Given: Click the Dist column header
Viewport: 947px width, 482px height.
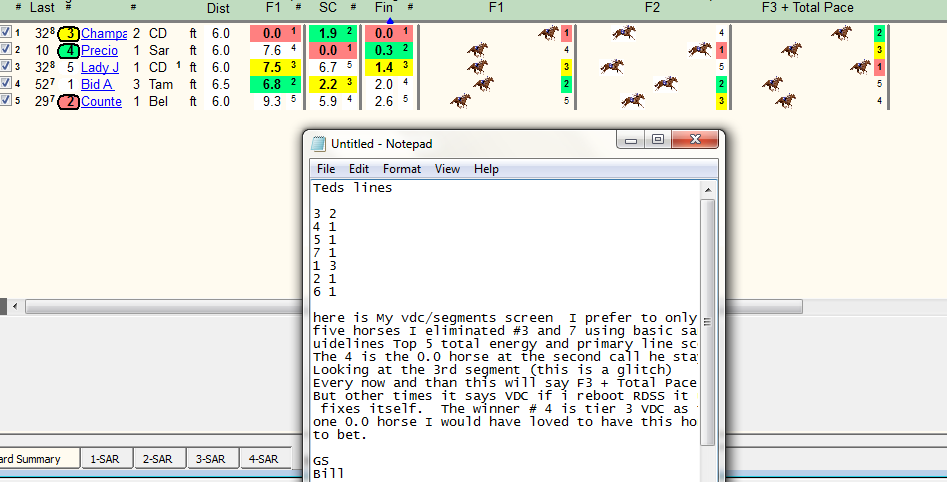Looking at the screenshot, I should coord(219,8).
